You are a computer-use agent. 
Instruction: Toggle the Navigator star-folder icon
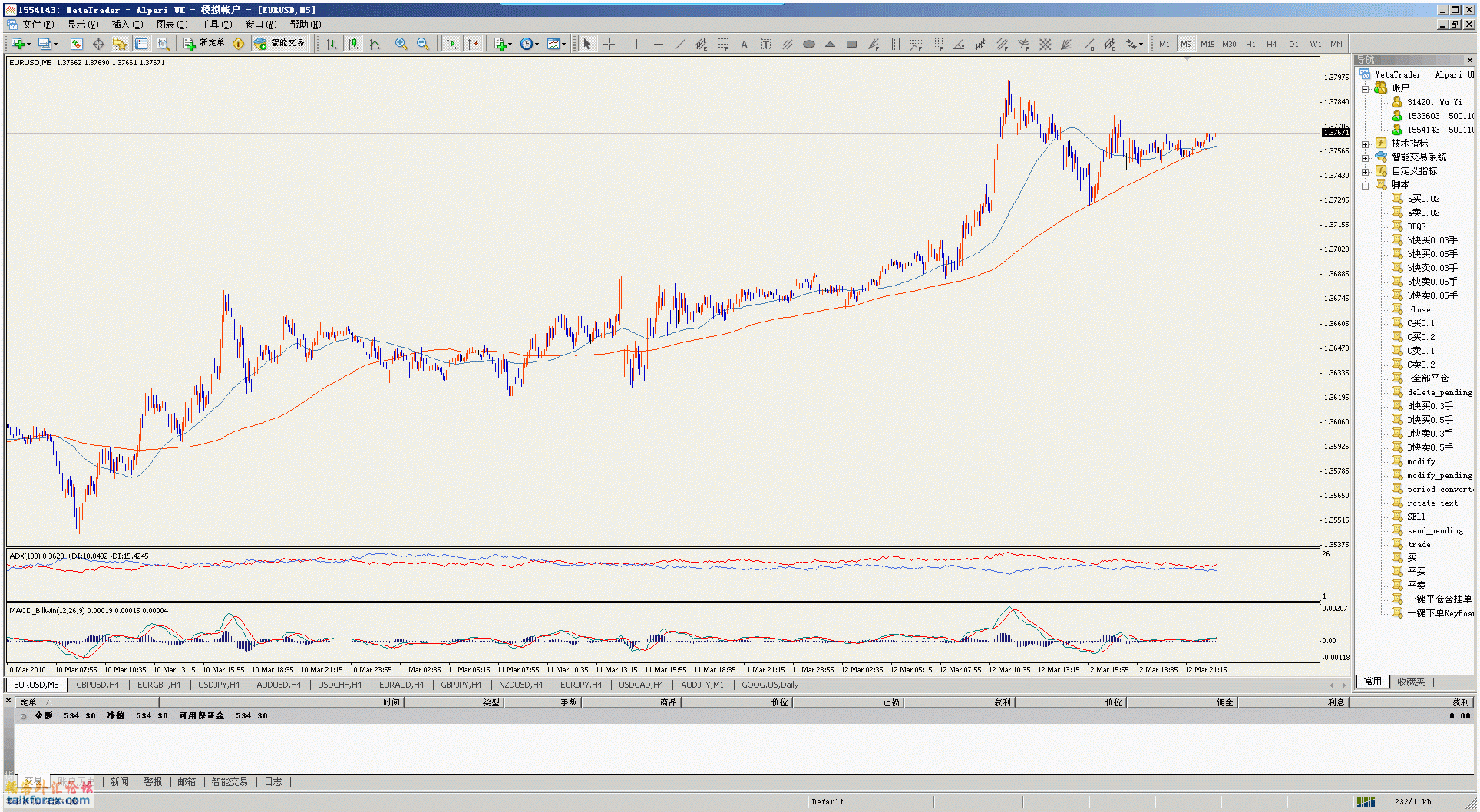pyautogui.click(x=120, y=44)
